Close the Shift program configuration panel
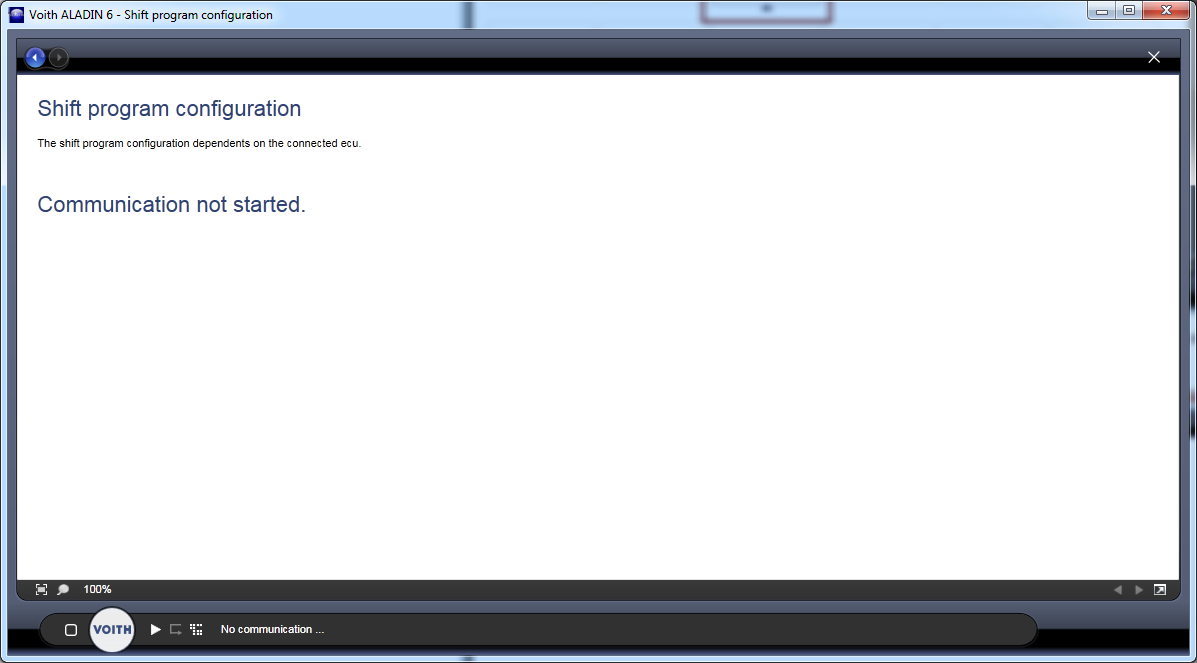 tap(1153, 57)
